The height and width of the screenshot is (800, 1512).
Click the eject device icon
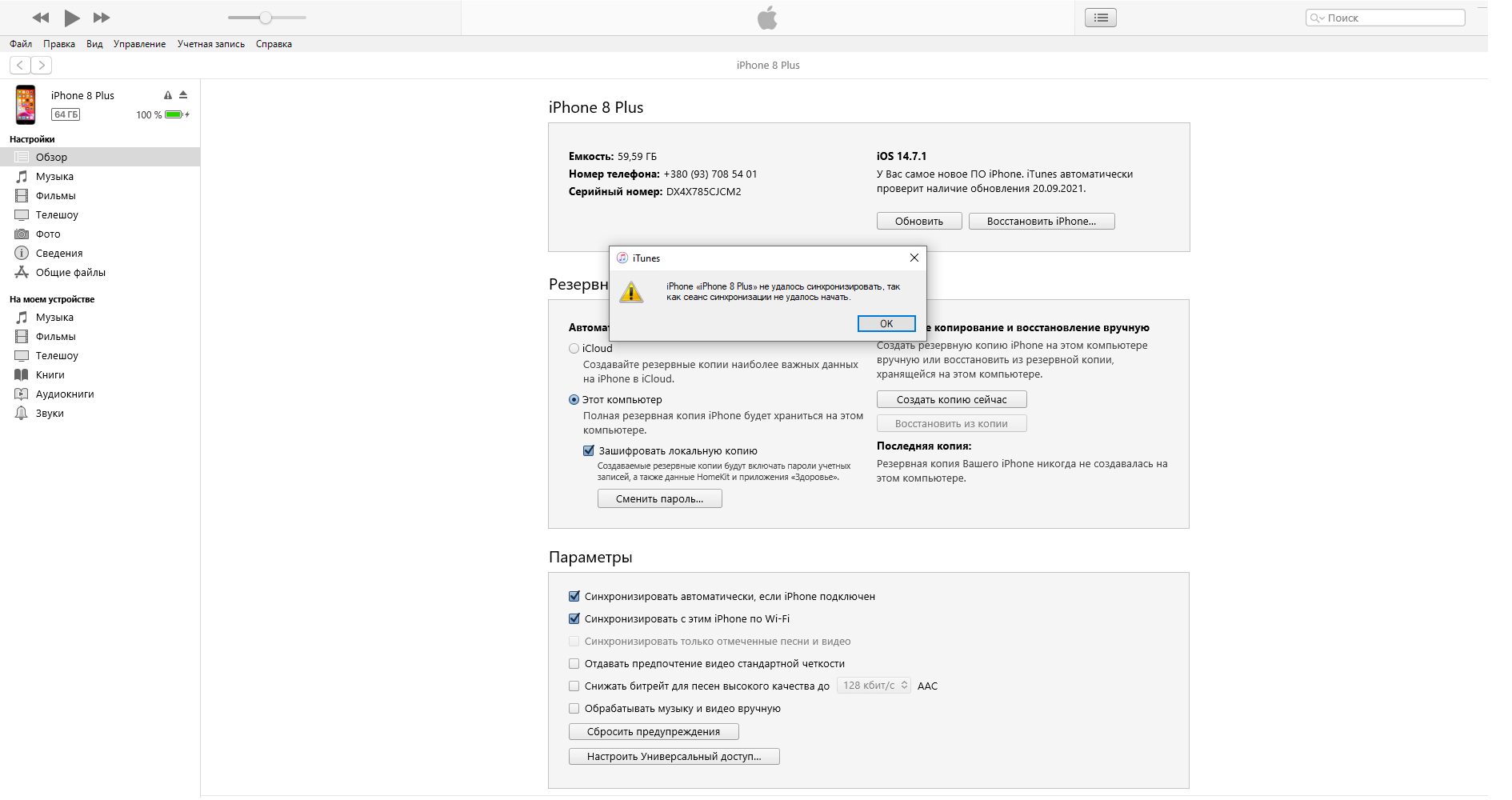[183, 94]
